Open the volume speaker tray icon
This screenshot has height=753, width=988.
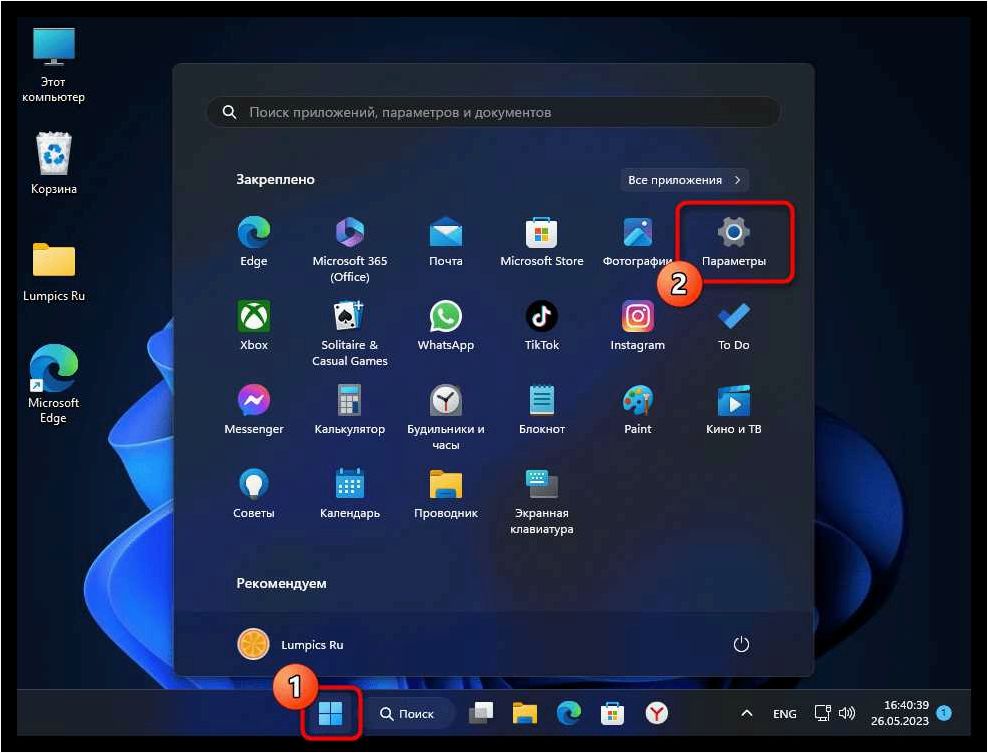click(x=847, y=713)
